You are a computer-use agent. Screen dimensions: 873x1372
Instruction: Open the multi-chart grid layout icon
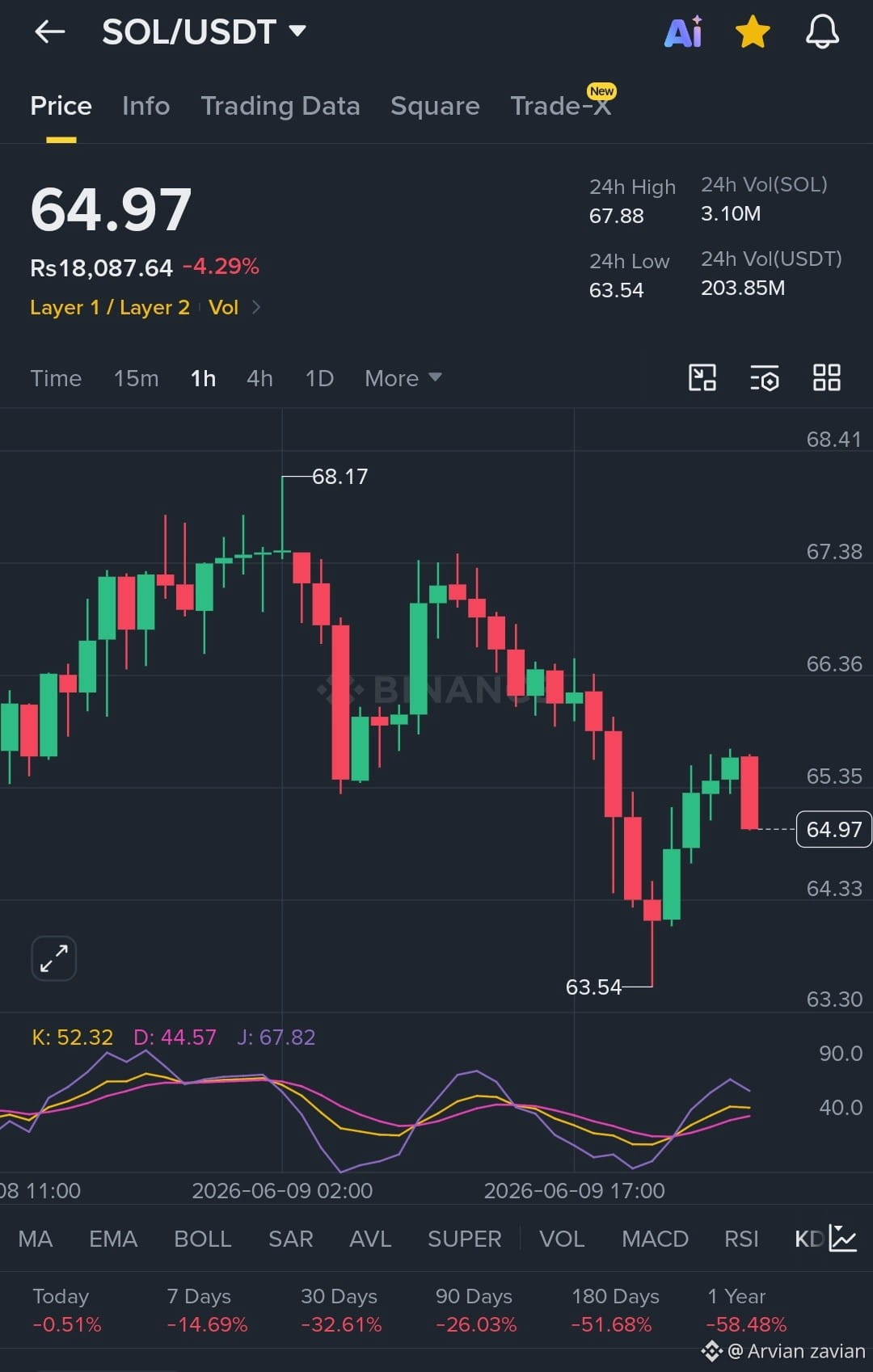tap(827, 377)
